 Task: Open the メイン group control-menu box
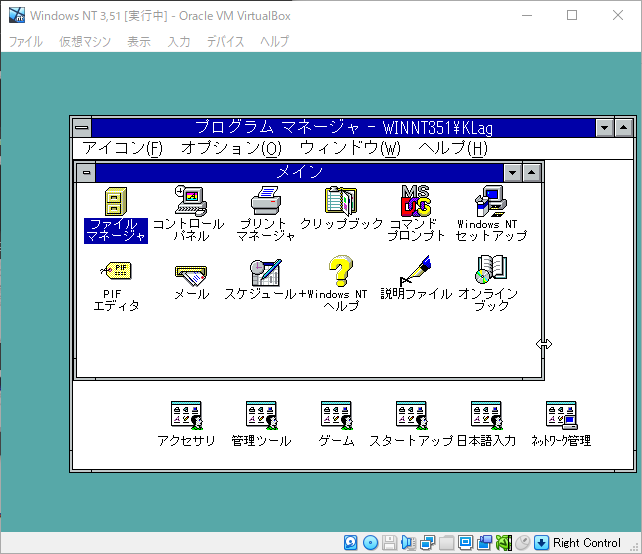86,172
